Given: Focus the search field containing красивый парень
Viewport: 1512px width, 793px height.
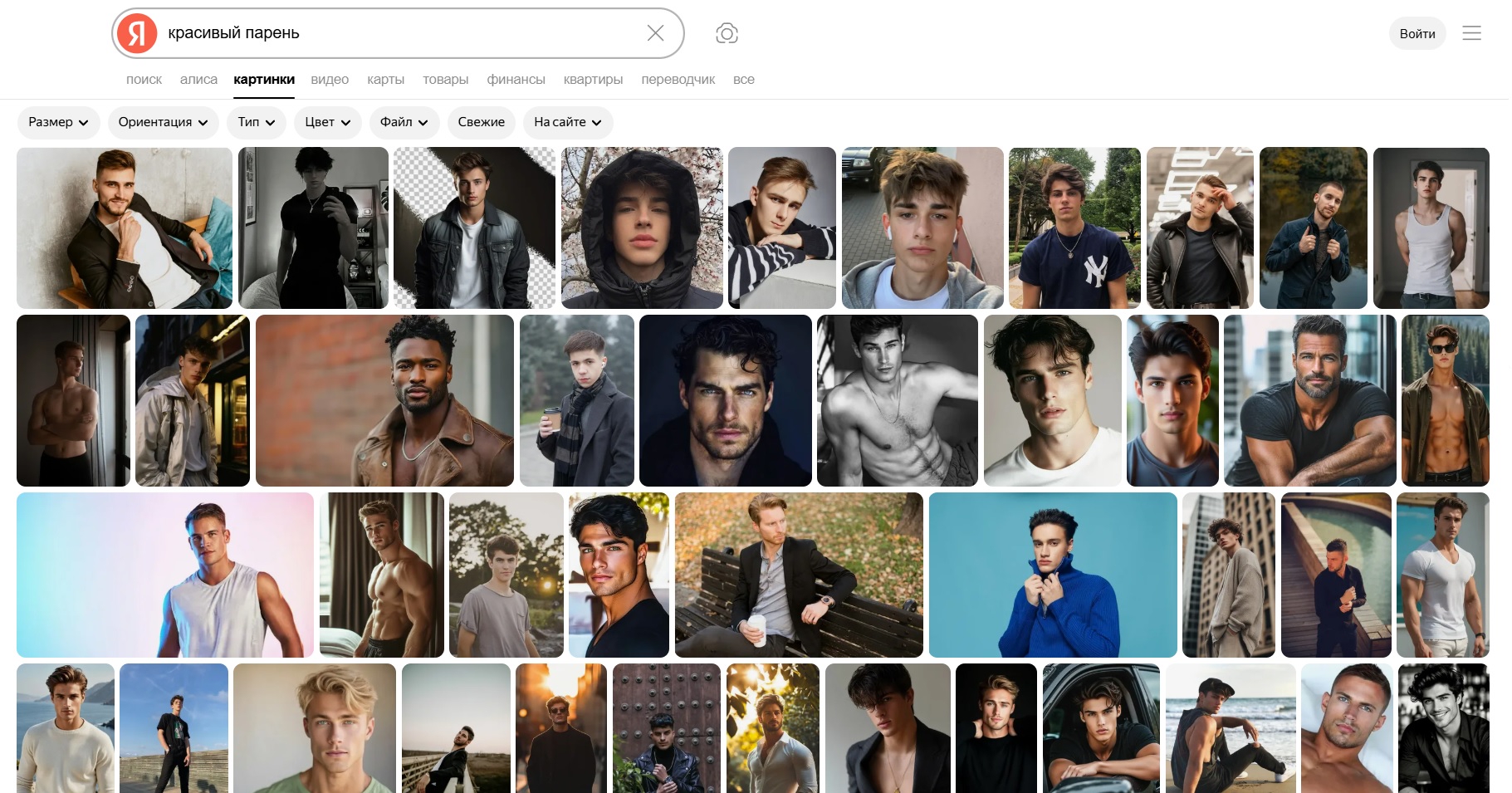Looking at the screenshot, I should [399, 33].
